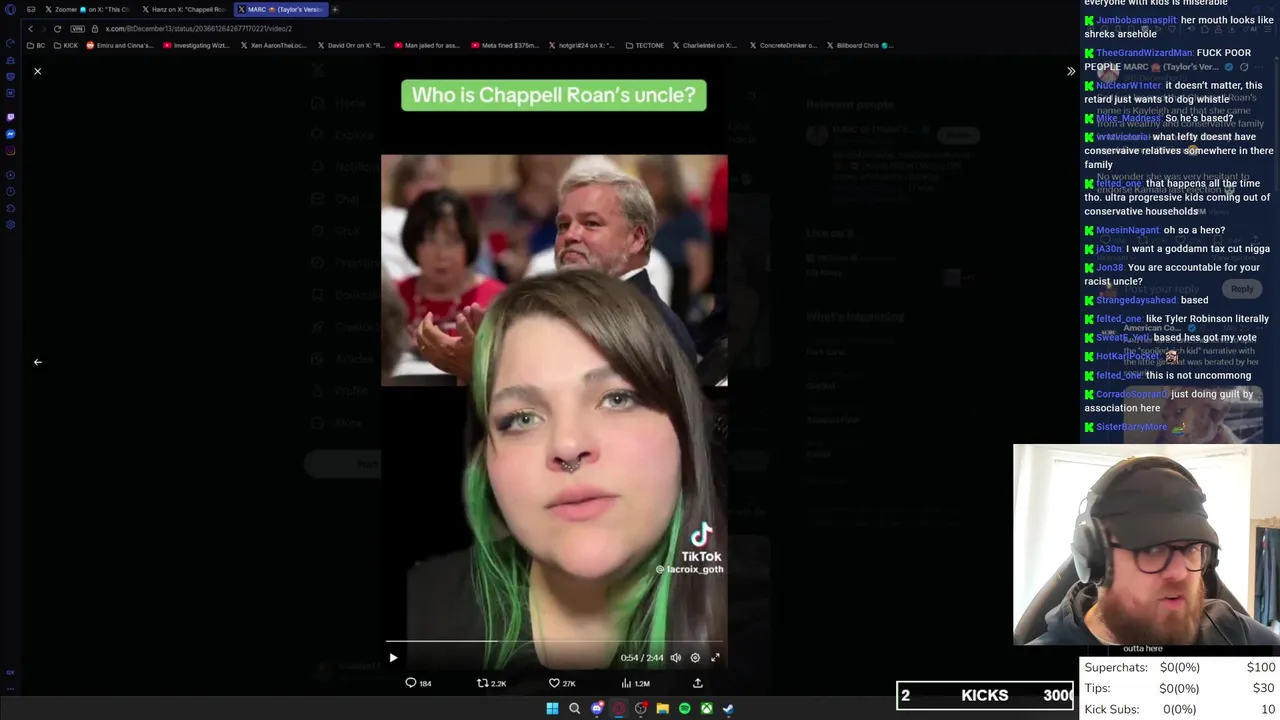Open the 'CharlieIntel on X' bookmark
1280x720 pixels.
[x=705, y=45]
